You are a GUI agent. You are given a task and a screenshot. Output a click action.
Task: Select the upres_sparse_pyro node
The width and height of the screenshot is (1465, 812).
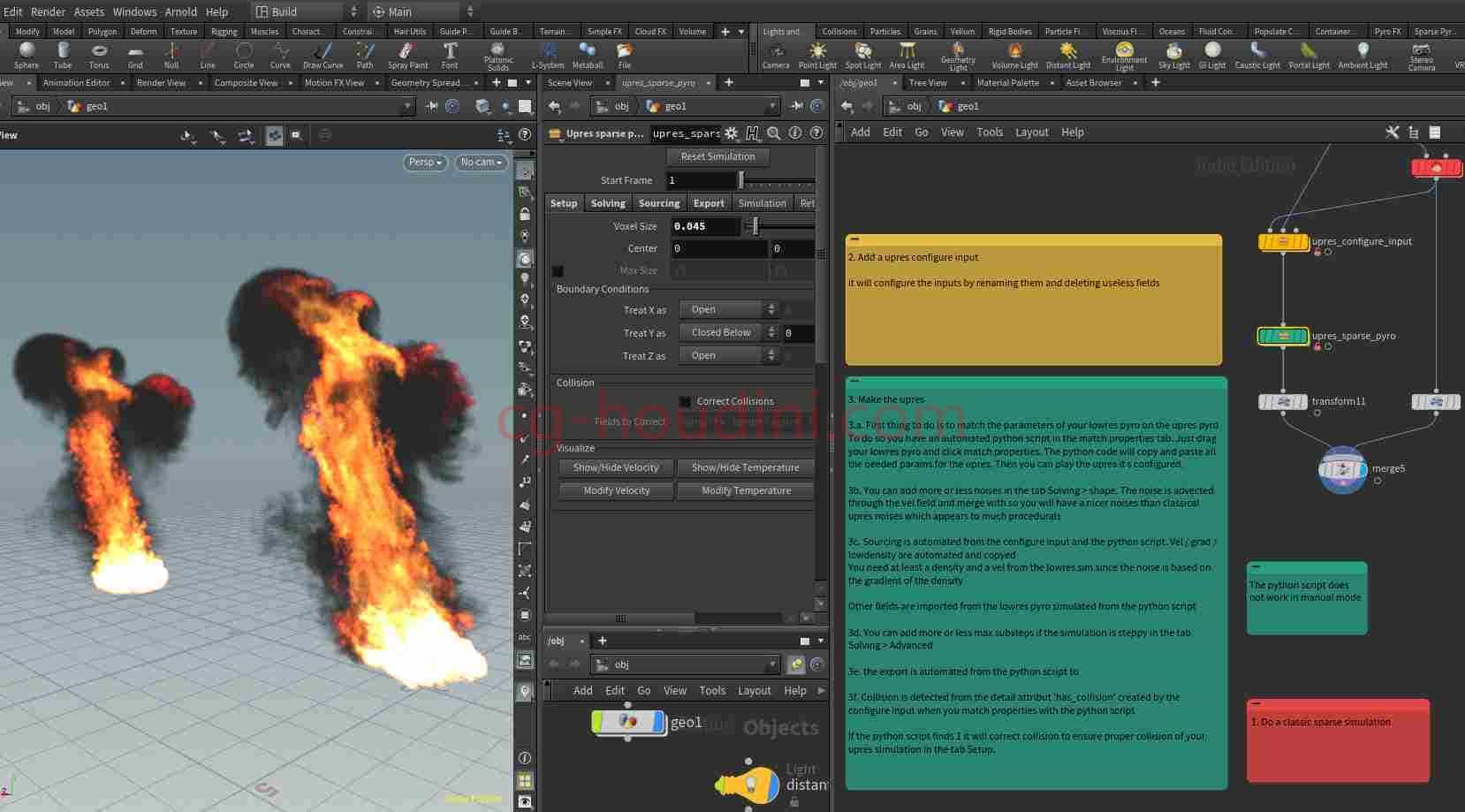pos(1283,336)
